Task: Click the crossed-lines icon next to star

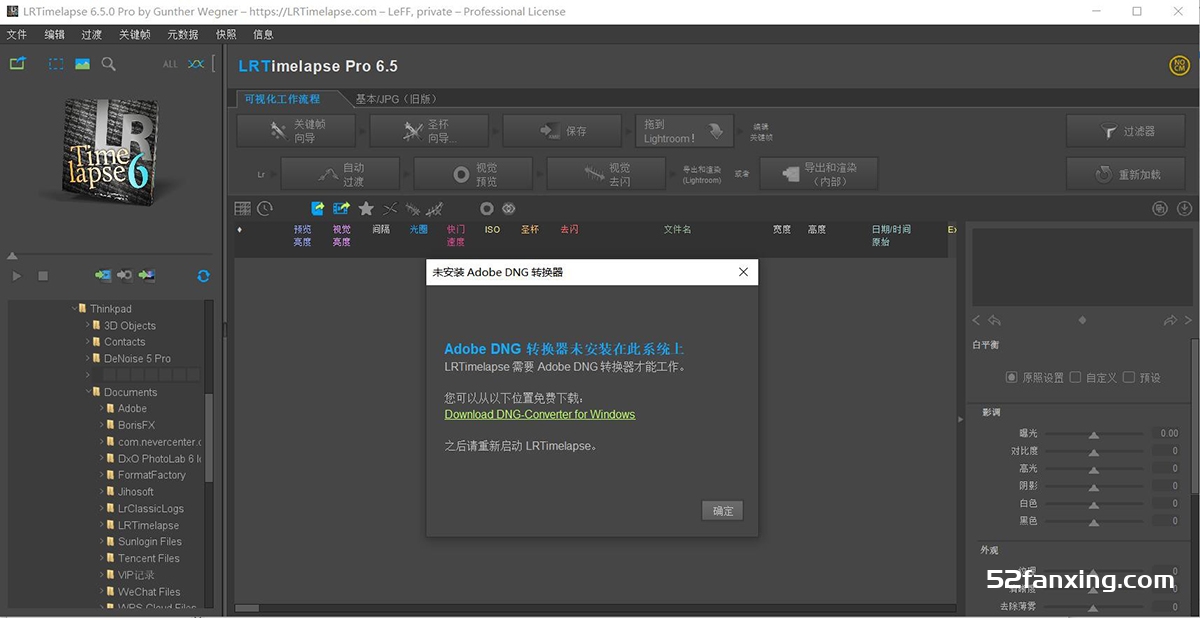Action: 390,209
